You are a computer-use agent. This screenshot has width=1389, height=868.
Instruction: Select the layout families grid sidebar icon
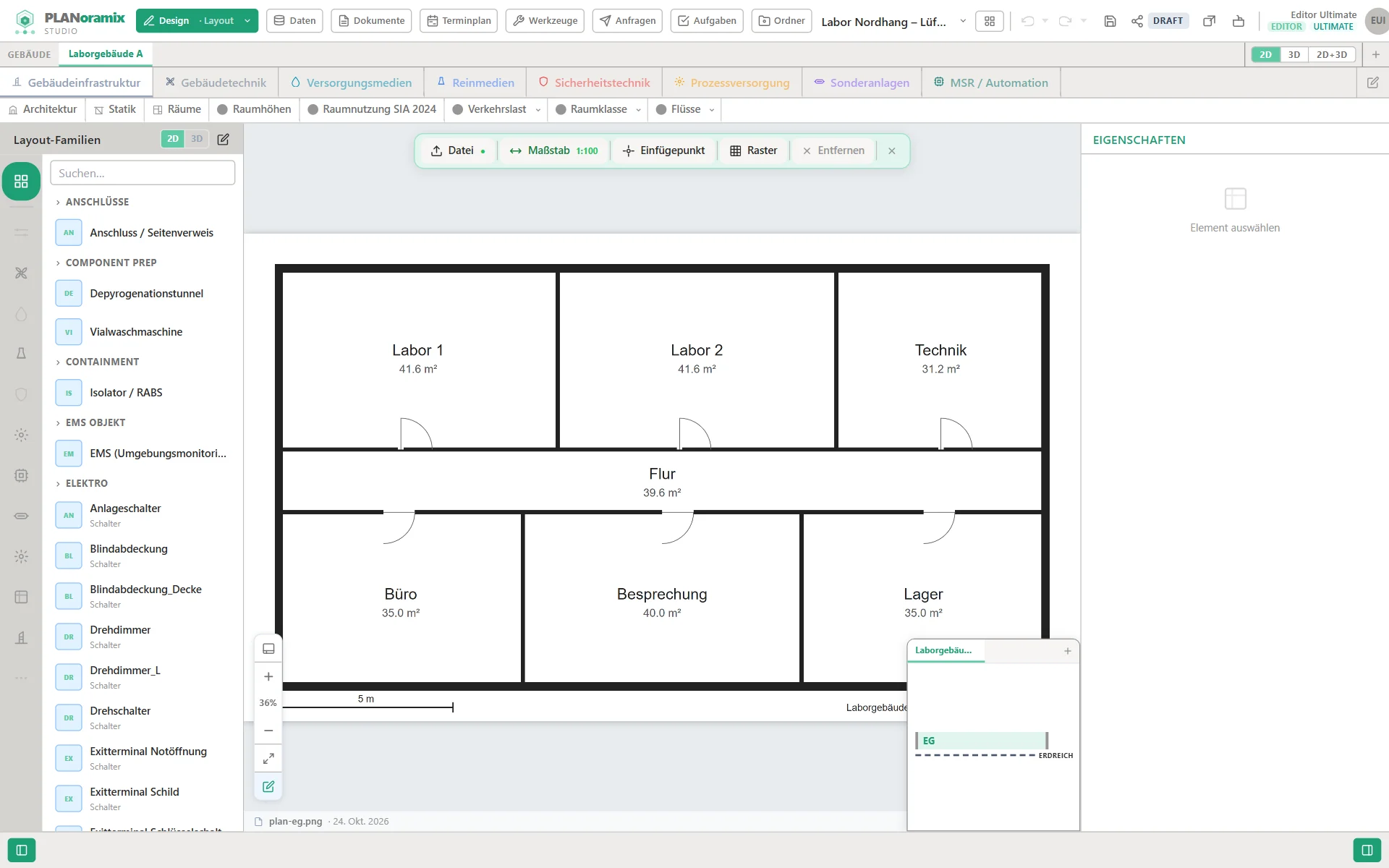pos(21,181)
